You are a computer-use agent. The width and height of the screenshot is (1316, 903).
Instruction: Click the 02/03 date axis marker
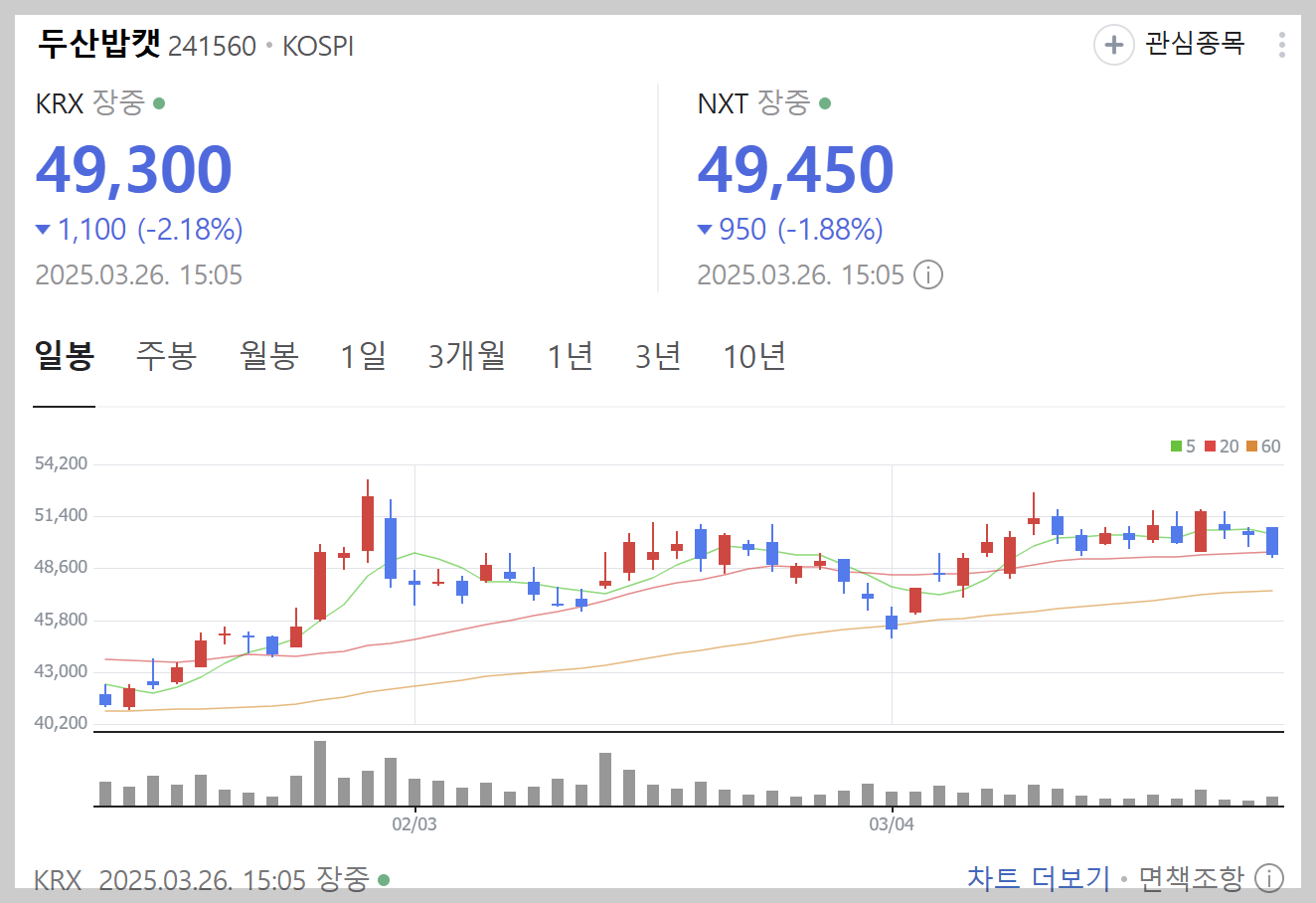click(414, 824)
